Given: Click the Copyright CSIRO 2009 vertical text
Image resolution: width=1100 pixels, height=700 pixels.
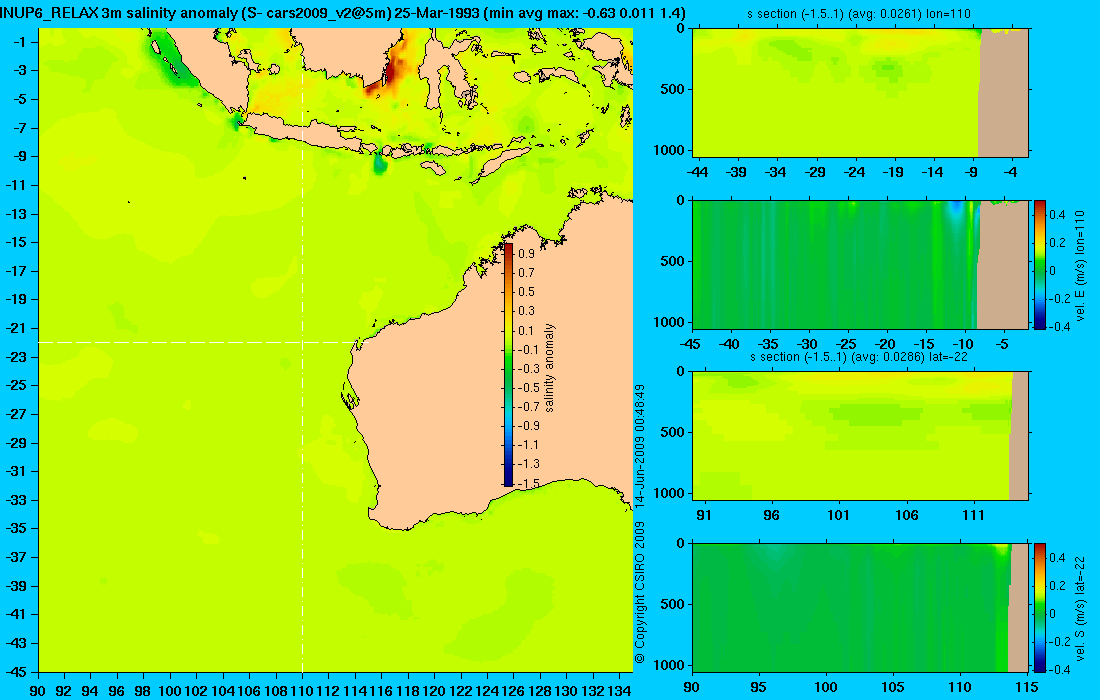Looking at the screenshot, I should pyautogui.click(x=639, y=593).
